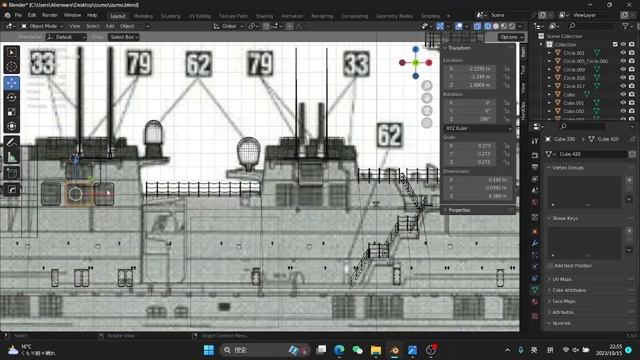Switch to the Modeling workspace tab
This screenshot has width=640, height=360.
click(x=143, y=16)
